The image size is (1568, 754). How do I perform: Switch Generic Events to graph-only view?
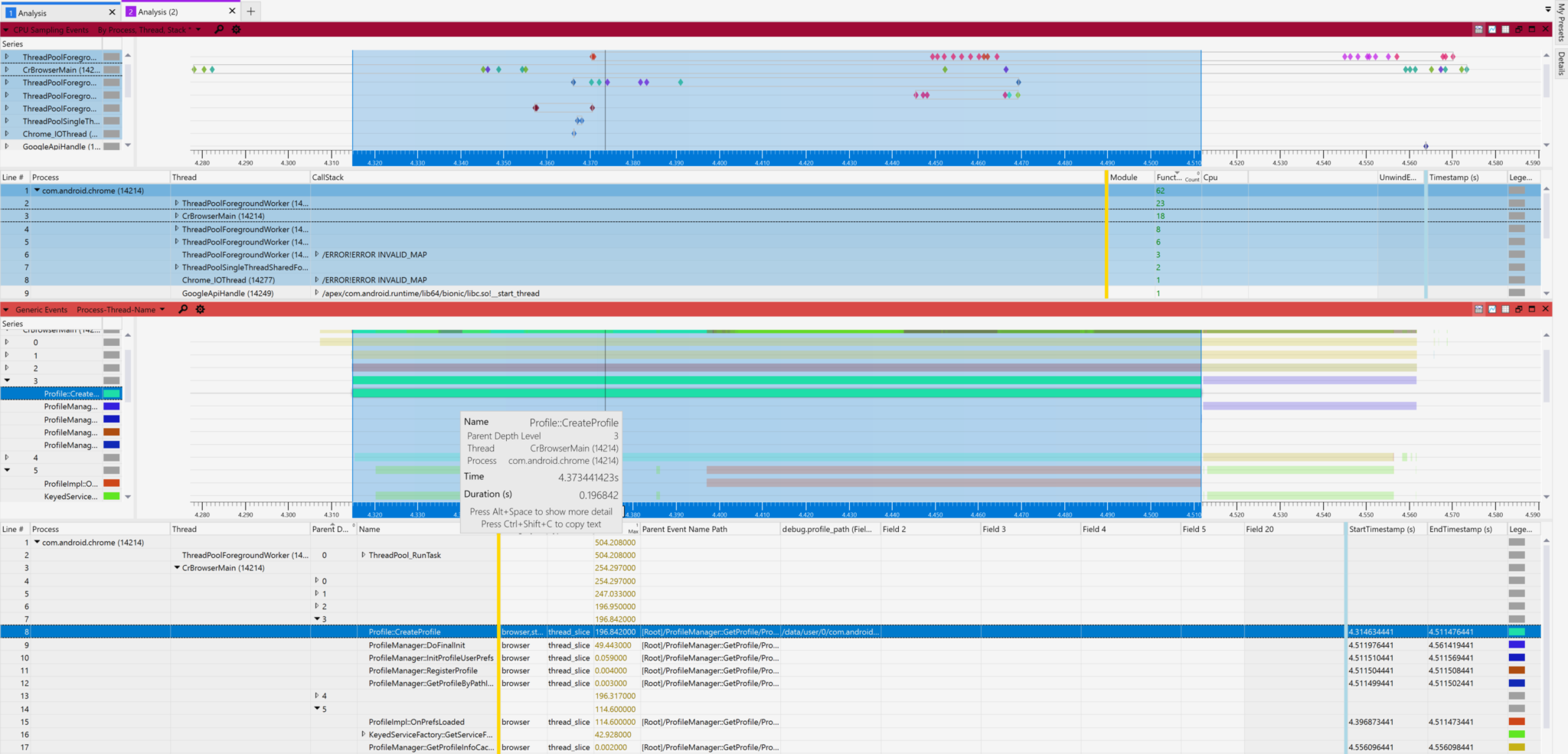[x=1491, y=309]
